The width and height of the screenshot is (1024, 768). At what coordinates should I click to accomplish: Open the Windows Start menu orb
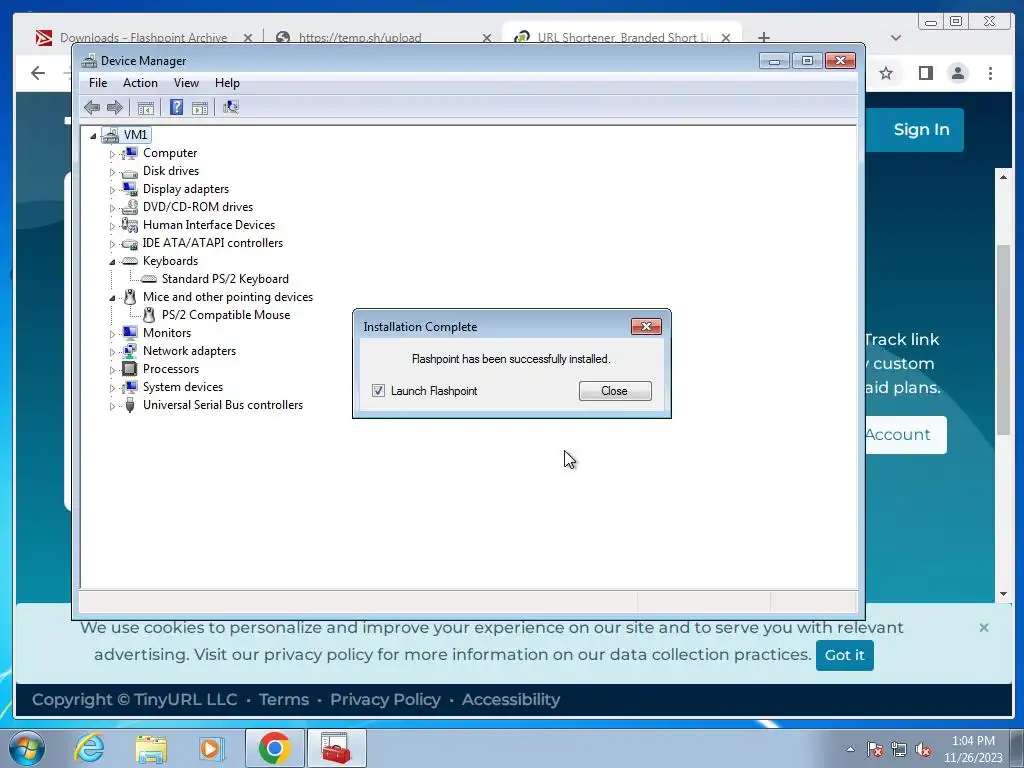pos(27,748)
